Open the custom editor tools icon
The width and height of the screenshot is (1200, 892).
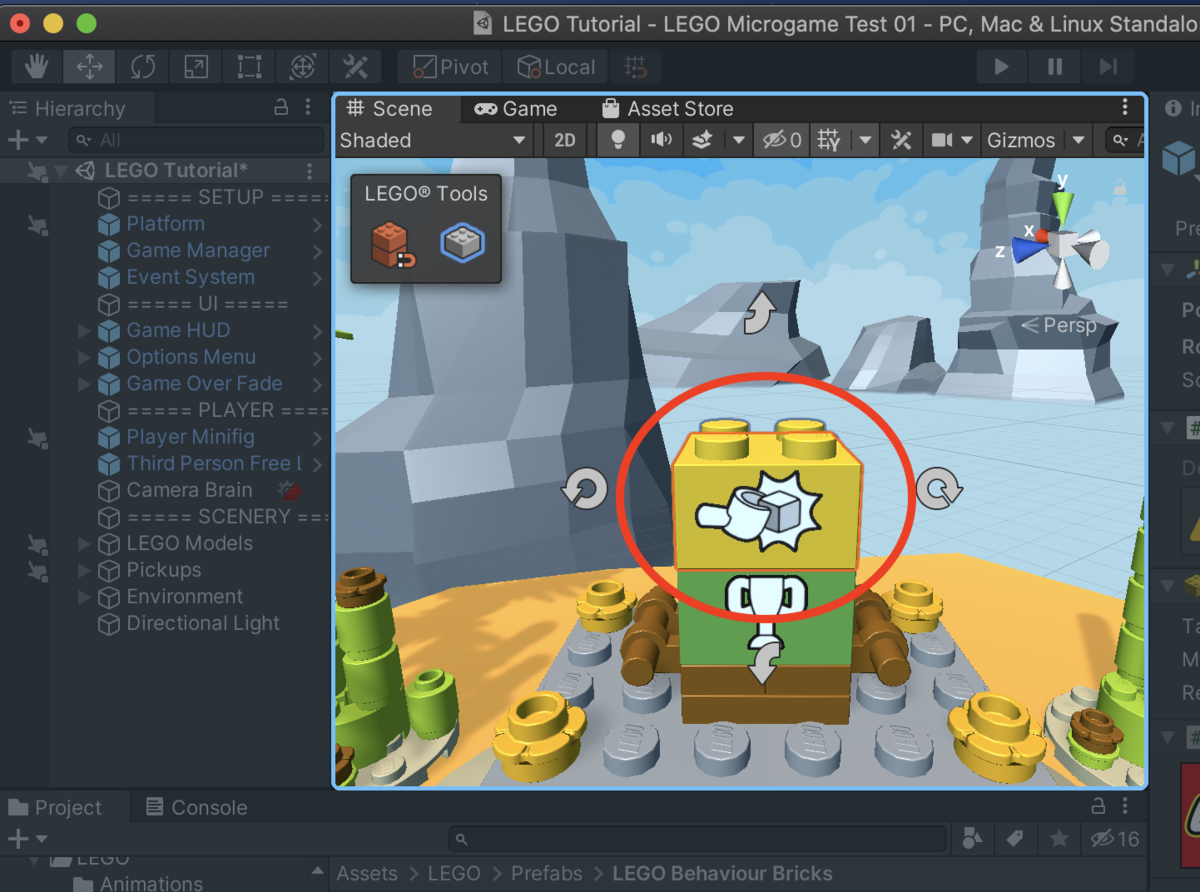[x=355, y=67]
